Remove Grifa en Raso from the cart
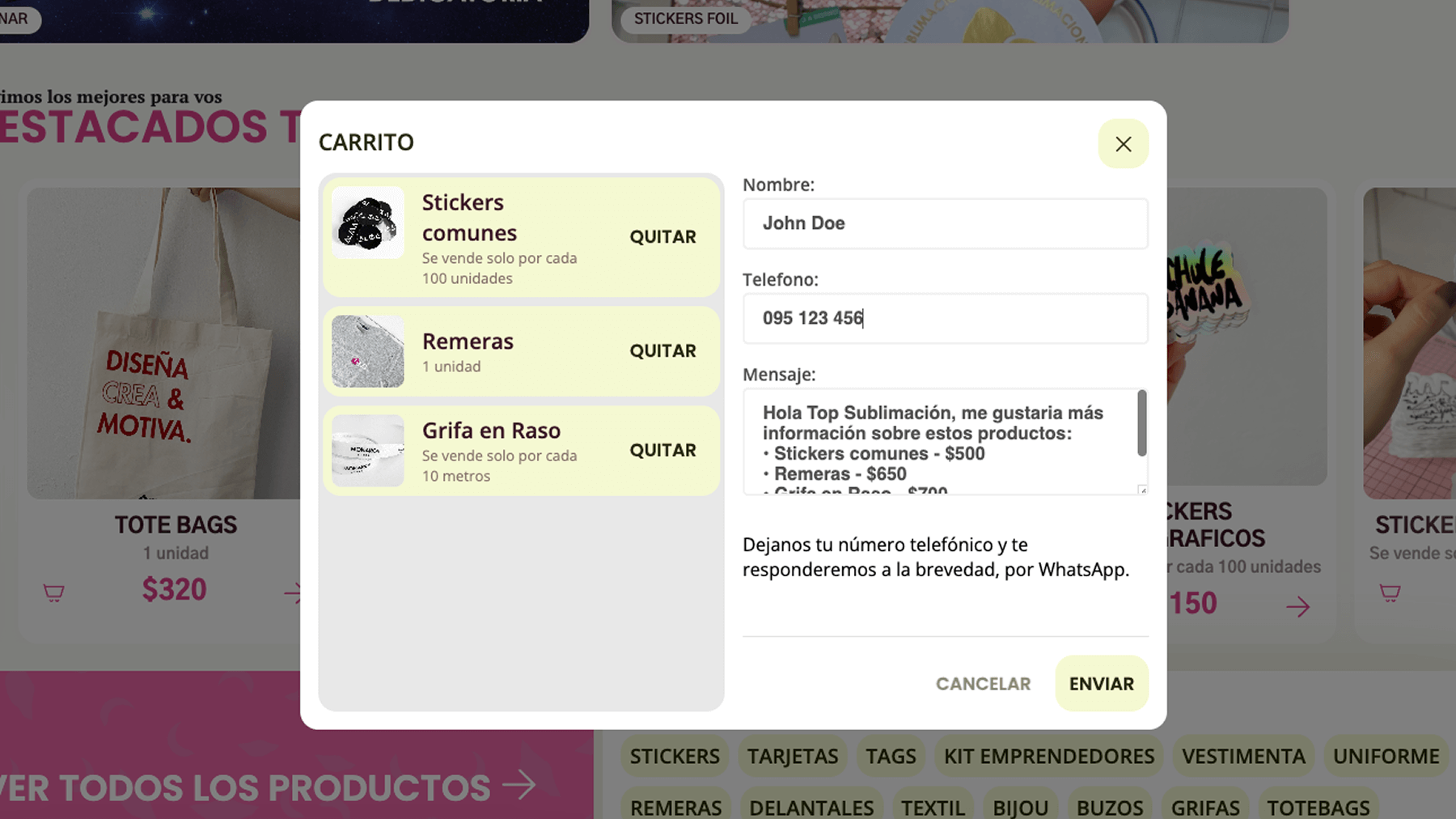This screenshot has height=819, width=1456. click(662, 451)
